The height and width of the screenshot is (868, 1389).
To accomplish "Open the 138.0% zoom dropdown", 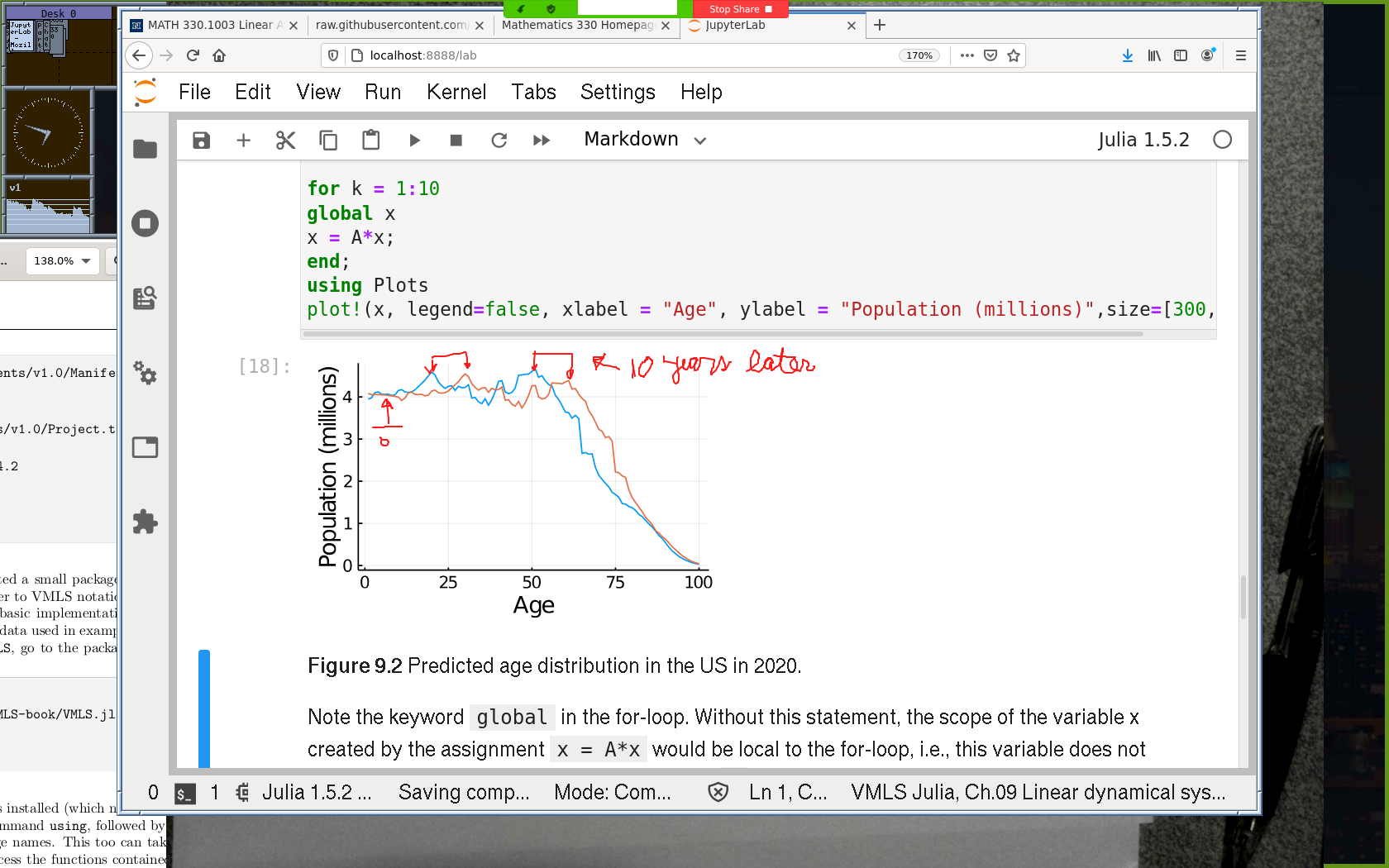I will (62, 261).
